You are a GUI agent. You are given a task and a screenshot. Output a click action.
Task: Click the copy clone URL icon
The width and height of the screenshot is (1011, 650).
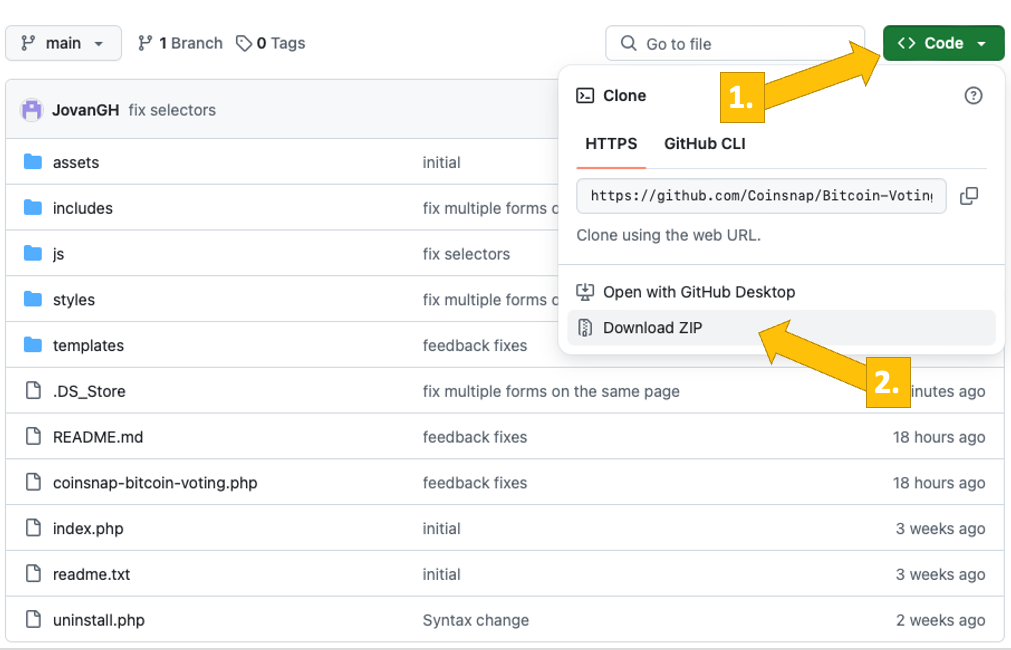968,196
